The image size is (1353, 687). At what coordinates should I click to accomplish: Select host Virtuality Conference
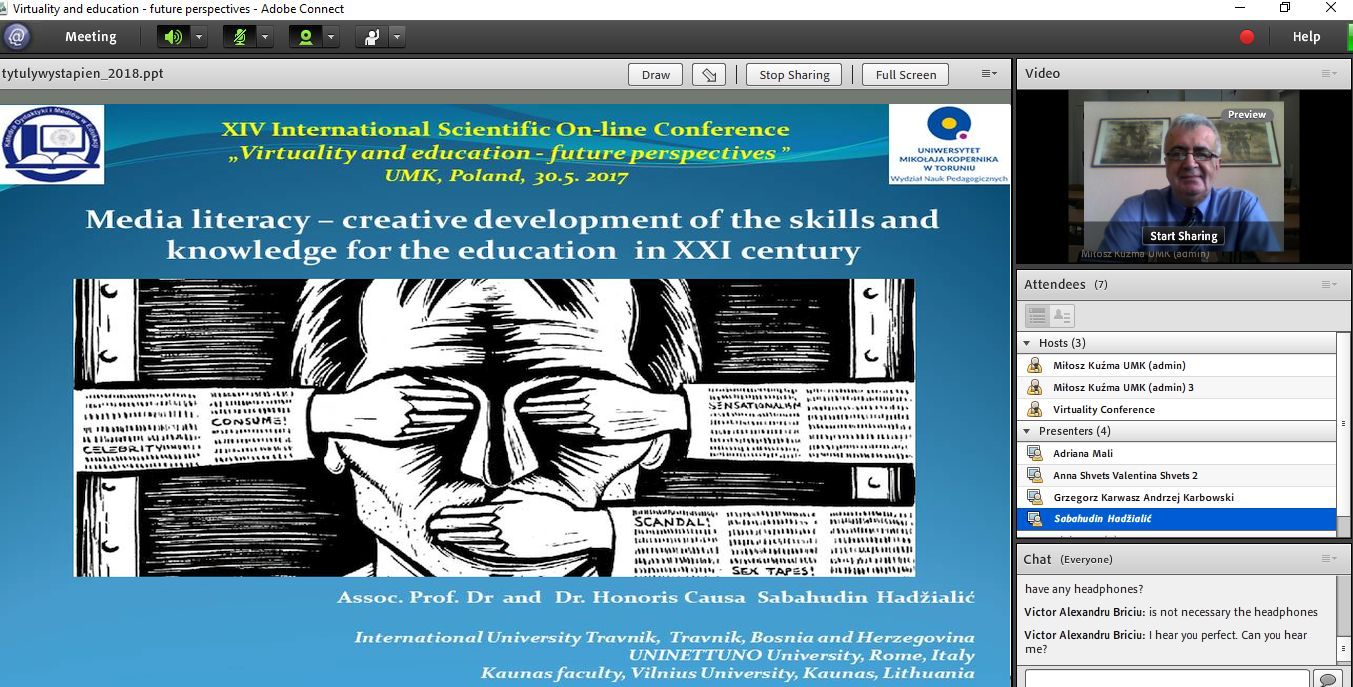point(1177,409)
